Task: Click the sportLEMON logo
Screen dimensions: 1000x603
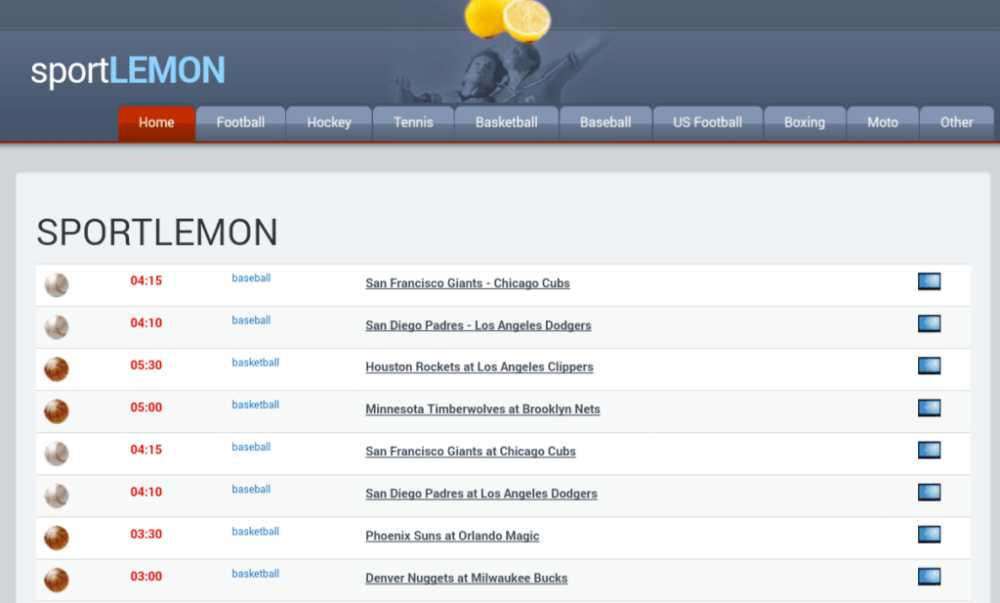Action: coord(128,70)
